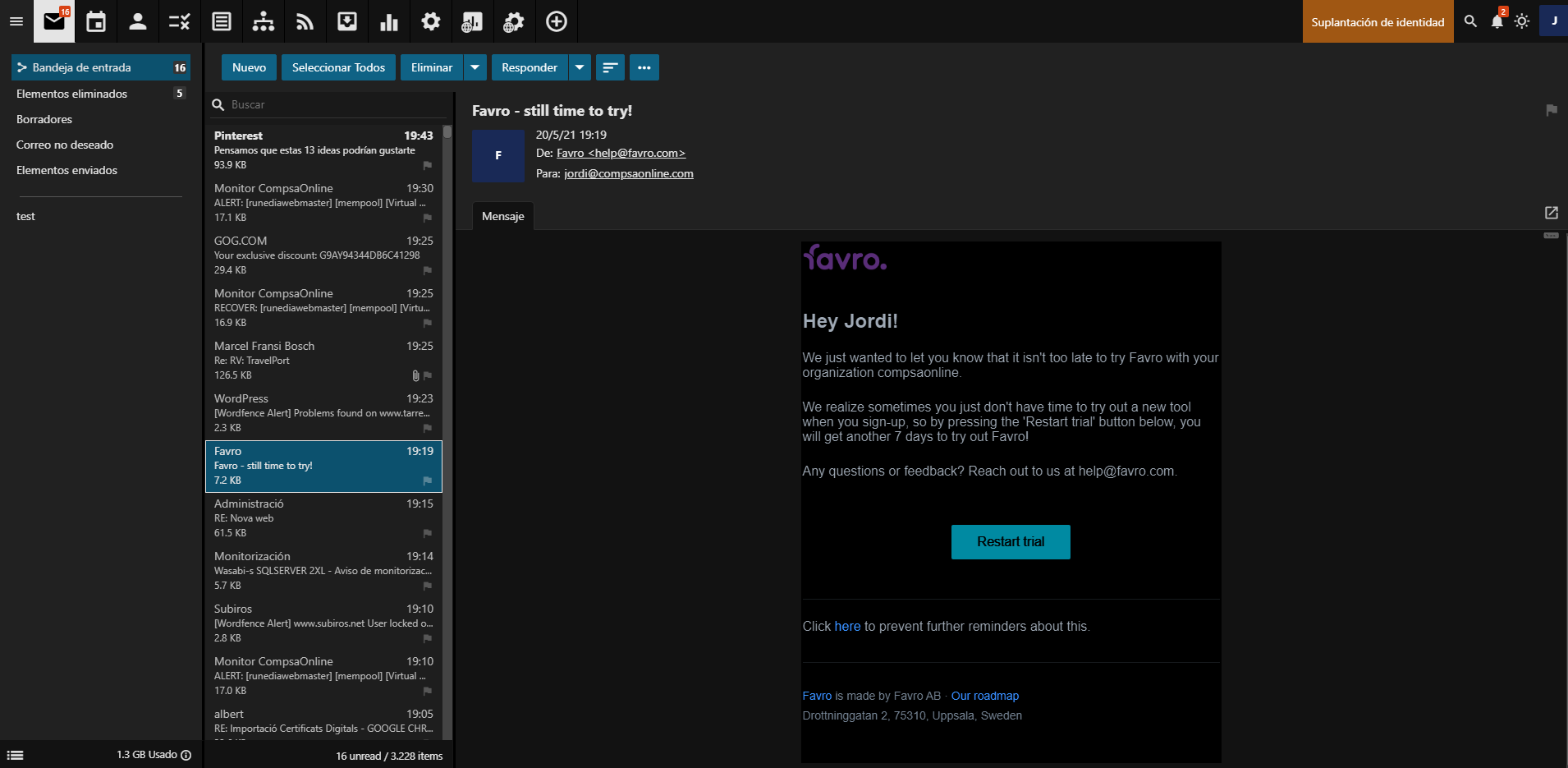Click the '16 unread / 3.228 items' status
The height and width of the screenshot is (768, 1568).
(x=389, y=756)
